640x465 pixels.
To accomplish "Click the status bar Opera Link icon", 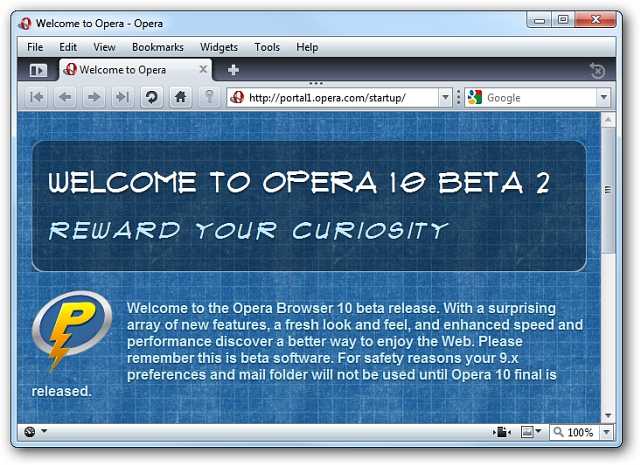I will point(30,432).
